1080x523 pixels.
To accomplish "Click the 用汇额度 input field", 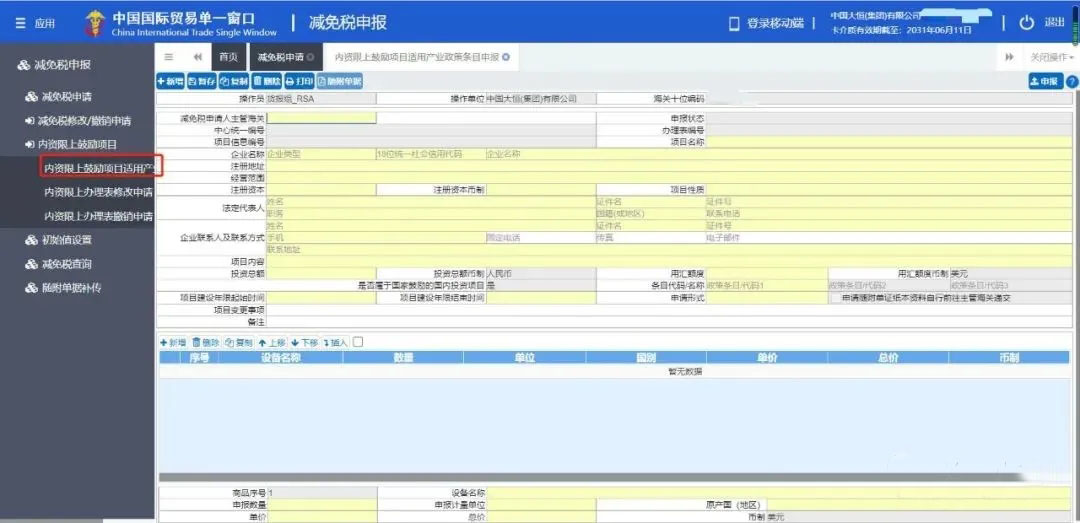I will (x=767, y=274).
